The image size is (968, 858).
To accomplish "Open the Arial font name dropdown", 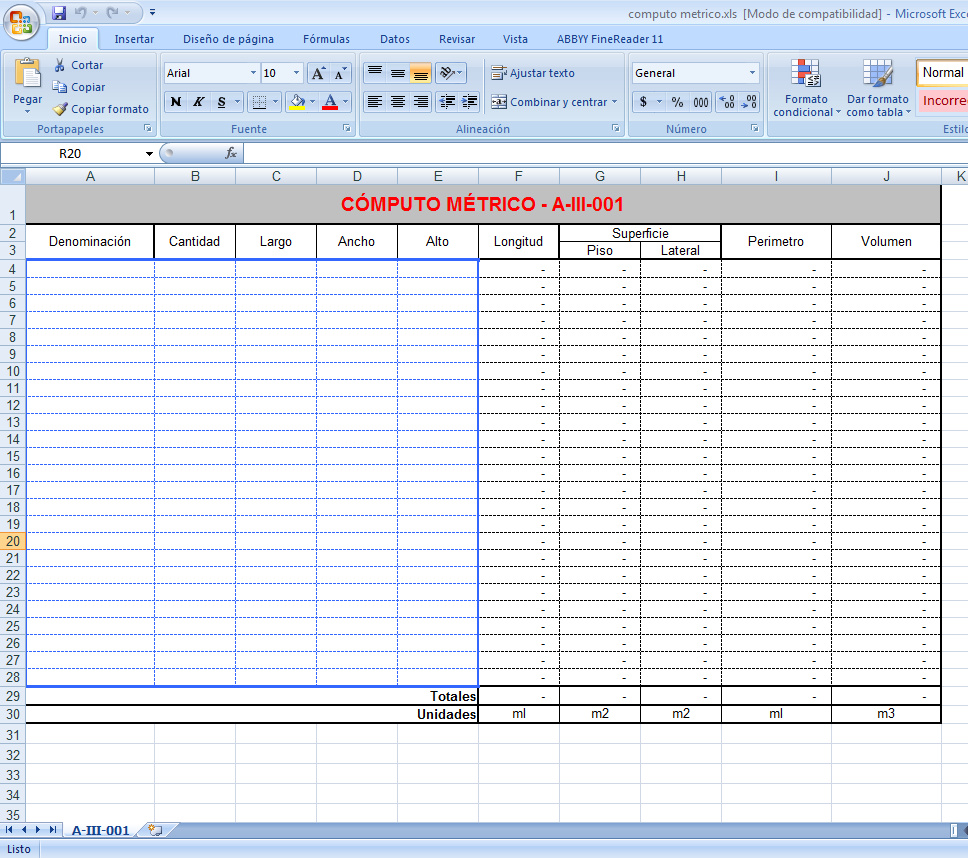I will tap(252, 73).
